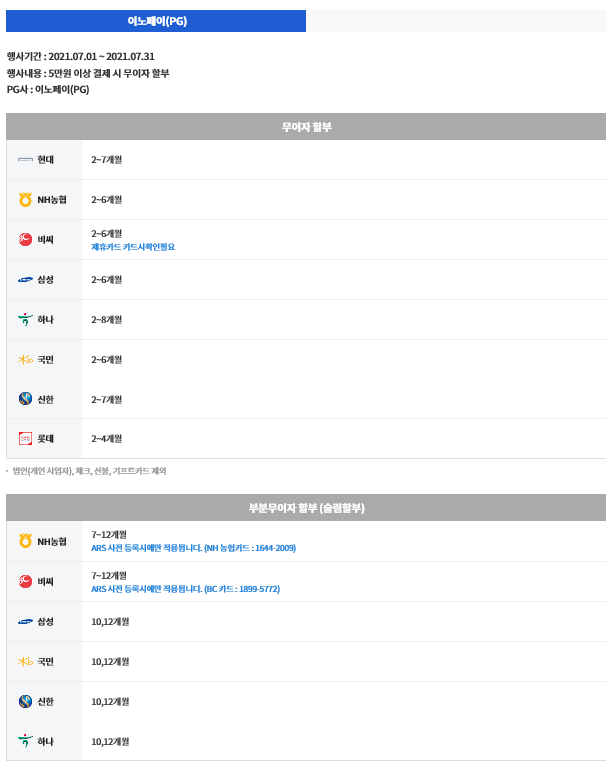
Task: Click 비씨 row's 2~6개월 value
Action: pyautogui.click(x=106, y=233)
